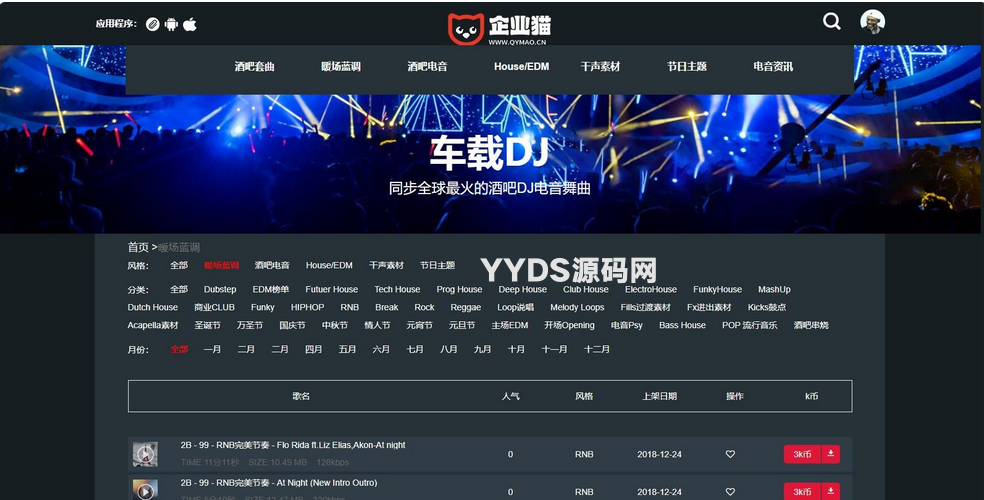Open the user avatar profile picture
The image size is (984, 500).
872,22
